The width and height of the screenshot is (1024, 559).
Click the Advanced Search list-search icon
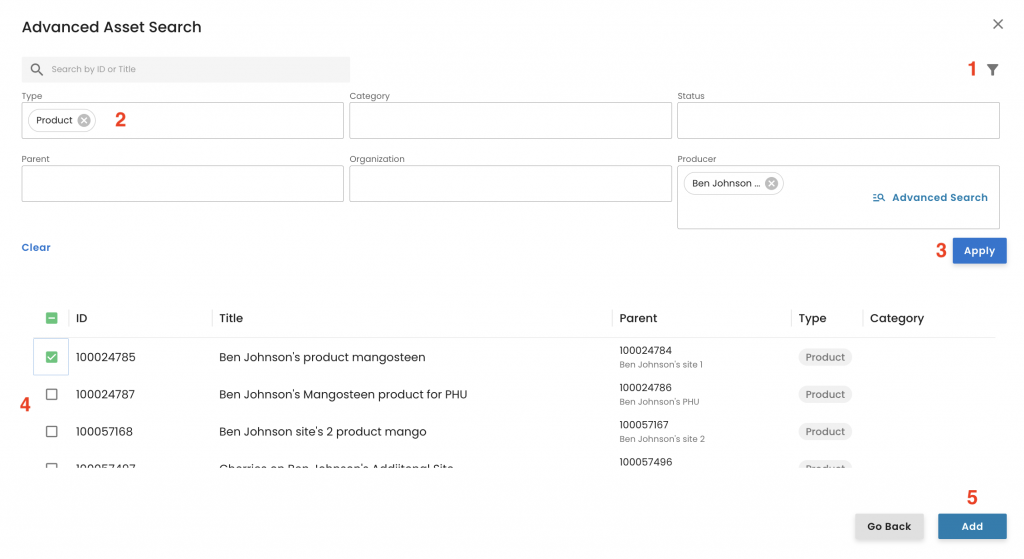(878, 198)
